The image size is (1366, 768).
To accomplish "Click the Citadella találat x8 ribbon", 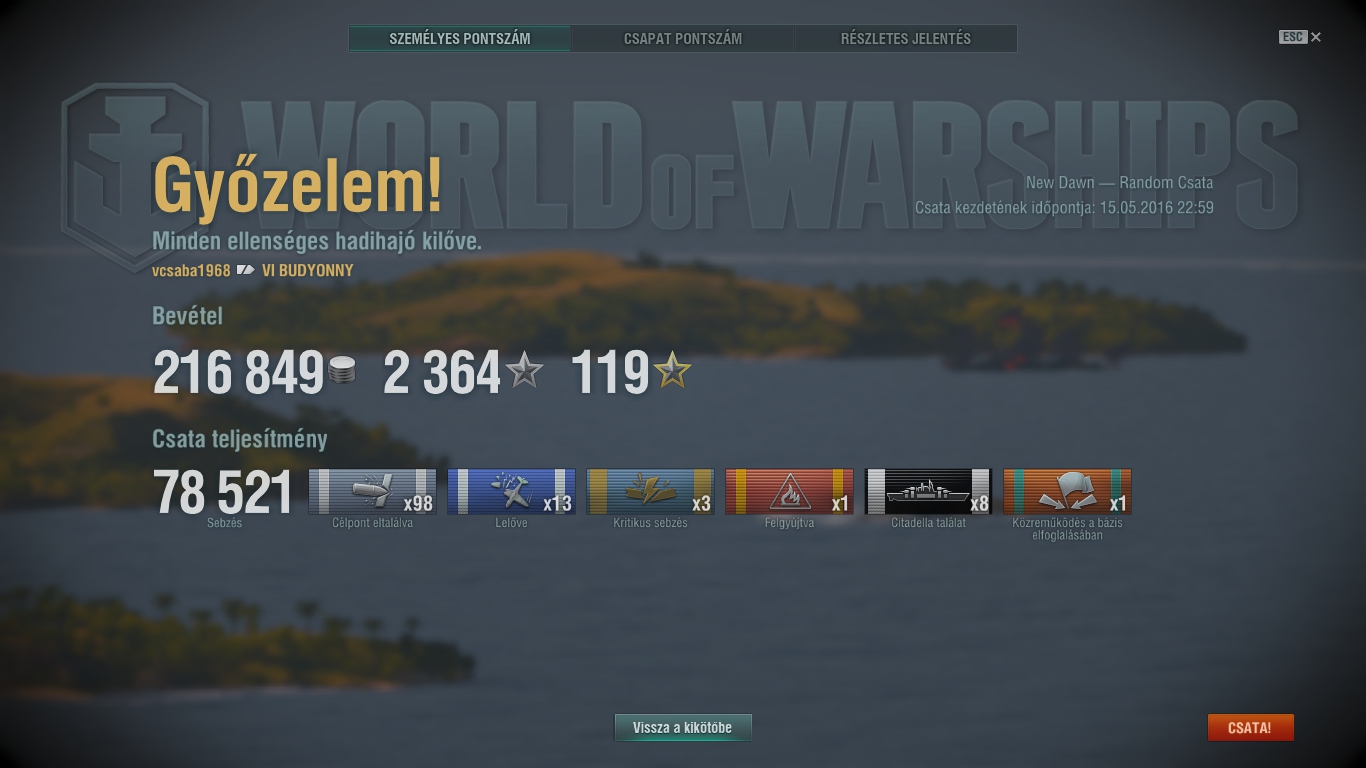I will point(928,491).
